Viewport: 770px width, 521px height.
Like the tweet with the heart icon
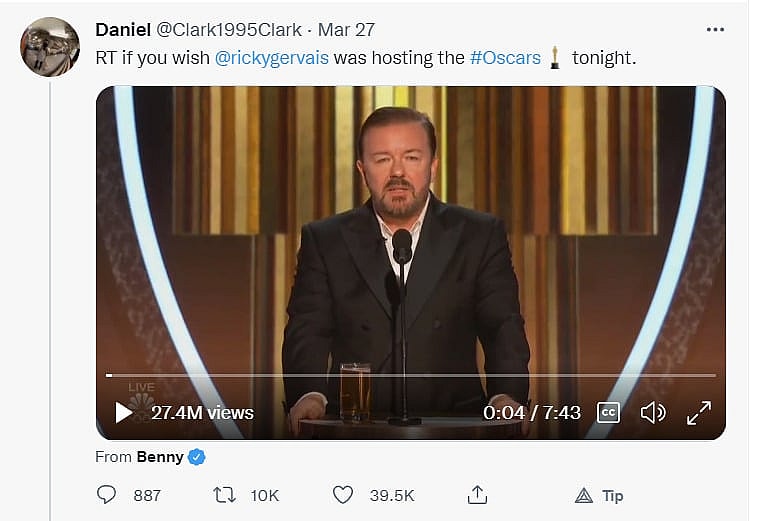coord(343,495)
